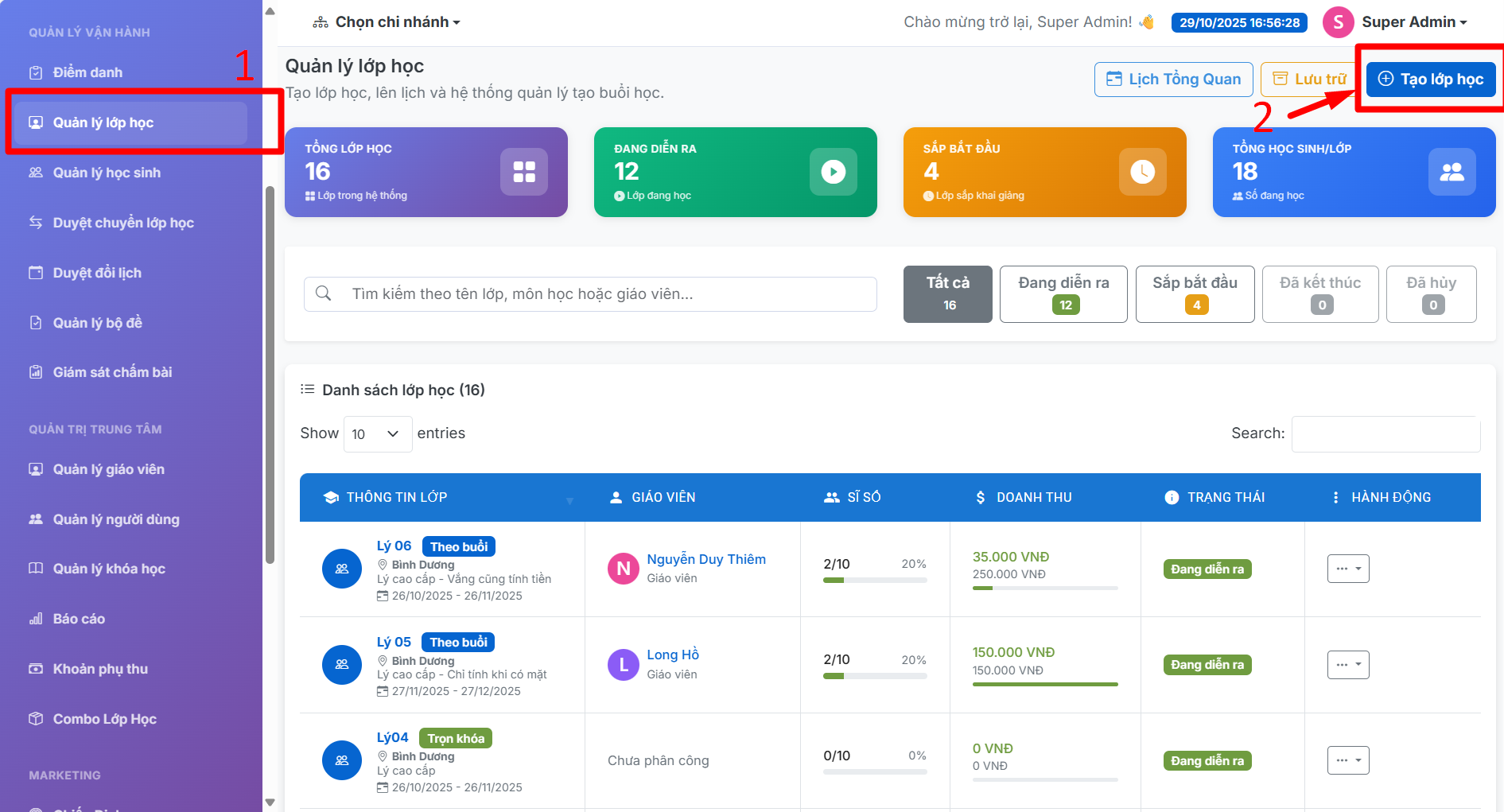
Task: Click the Tạo lớp học button
Action: point(1430,79)
